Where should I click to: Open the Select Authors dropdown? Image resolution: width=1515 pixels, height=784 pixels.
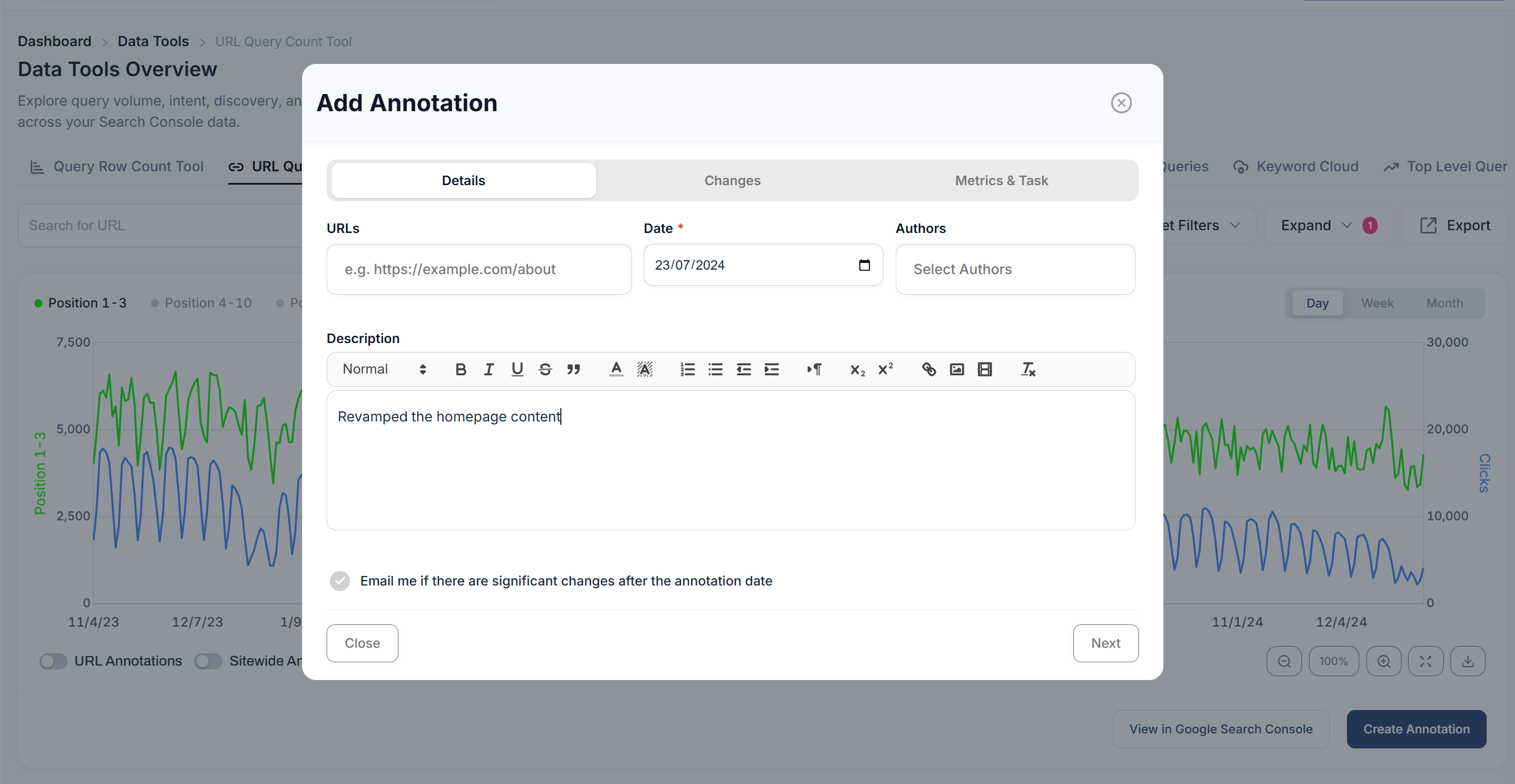[1015, 269]
